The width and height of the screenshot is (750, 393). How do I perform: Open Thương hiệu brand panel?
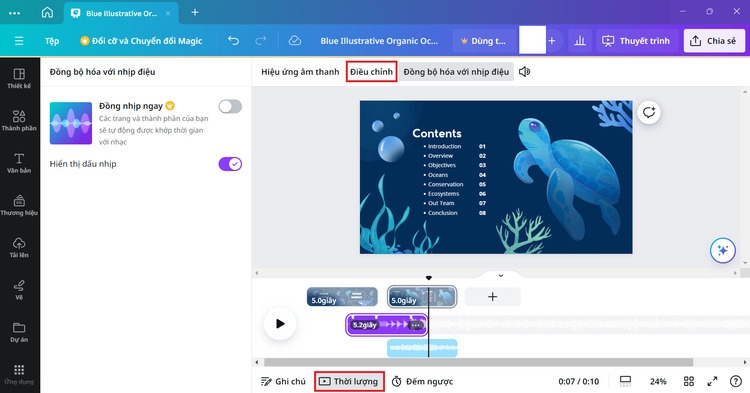(19, 206)
